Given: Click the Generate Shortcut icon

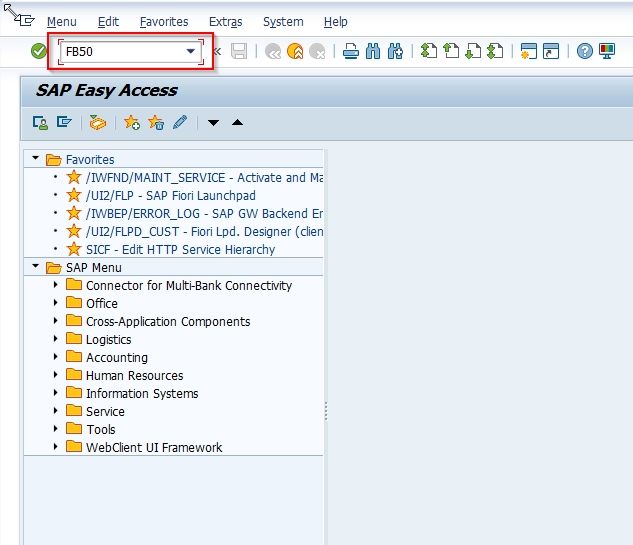Looking at the screenshot, I should (x=551, y=51).
